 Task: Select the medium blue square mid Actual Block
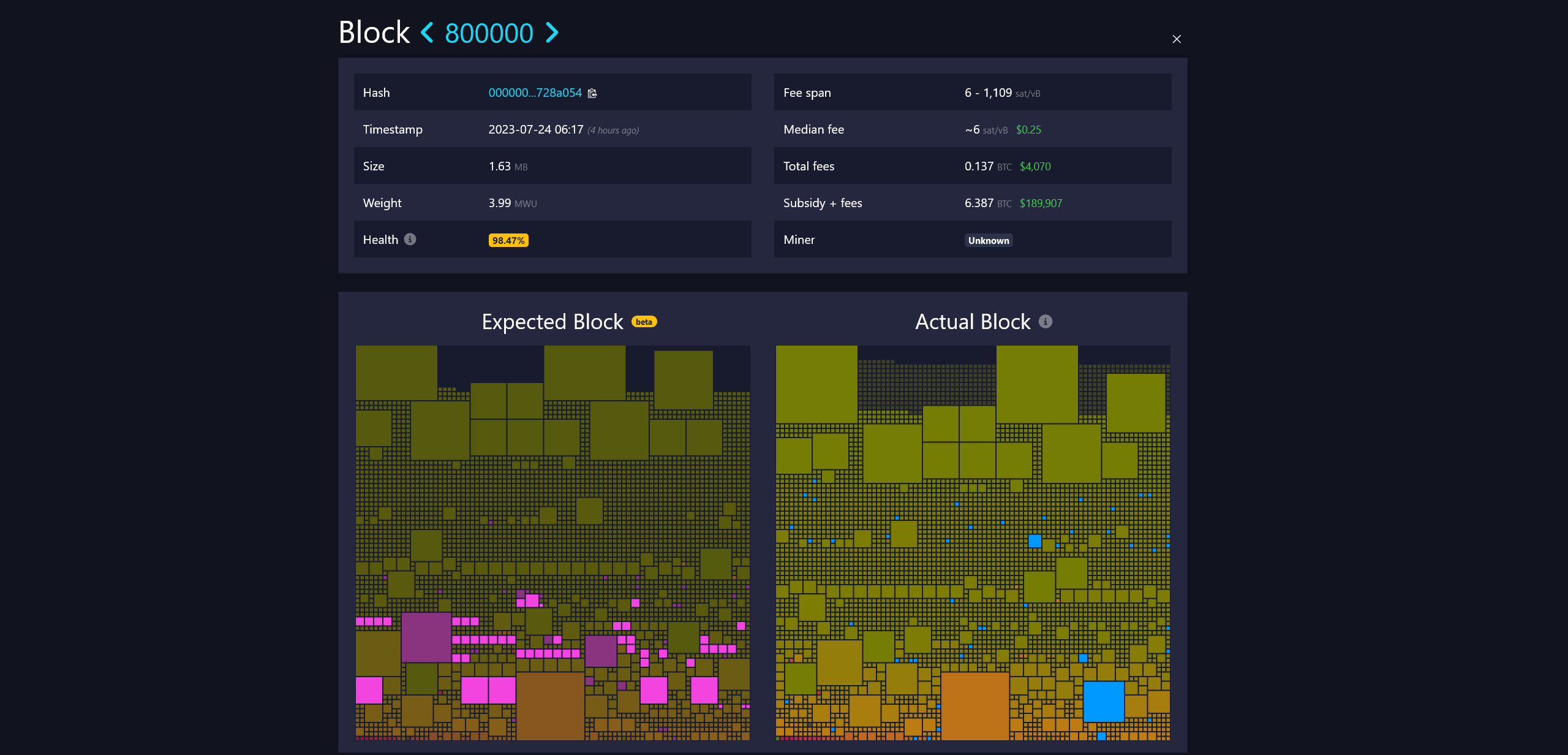pos(1035,541)
